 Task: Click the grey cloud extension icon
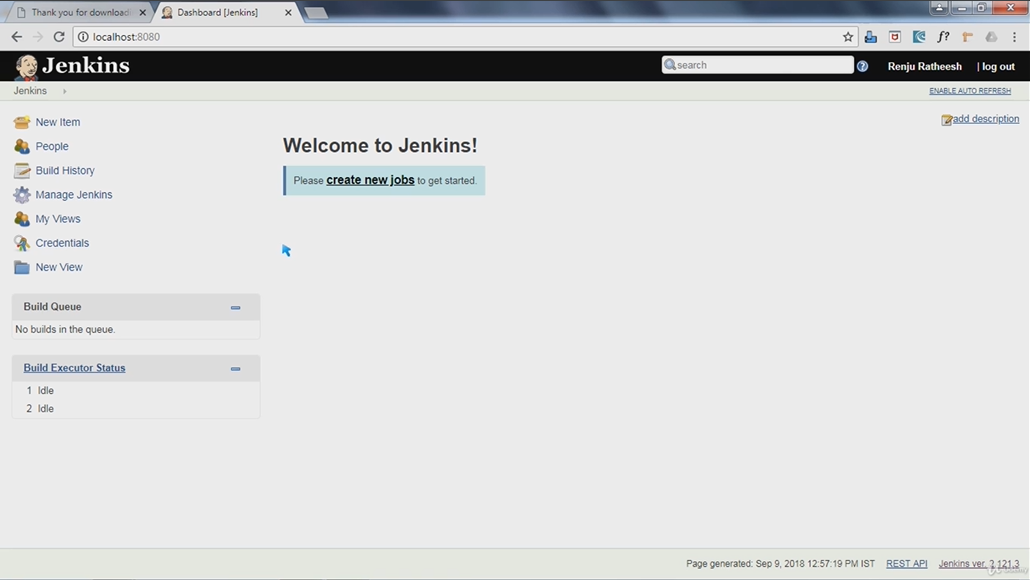(991, 37)
